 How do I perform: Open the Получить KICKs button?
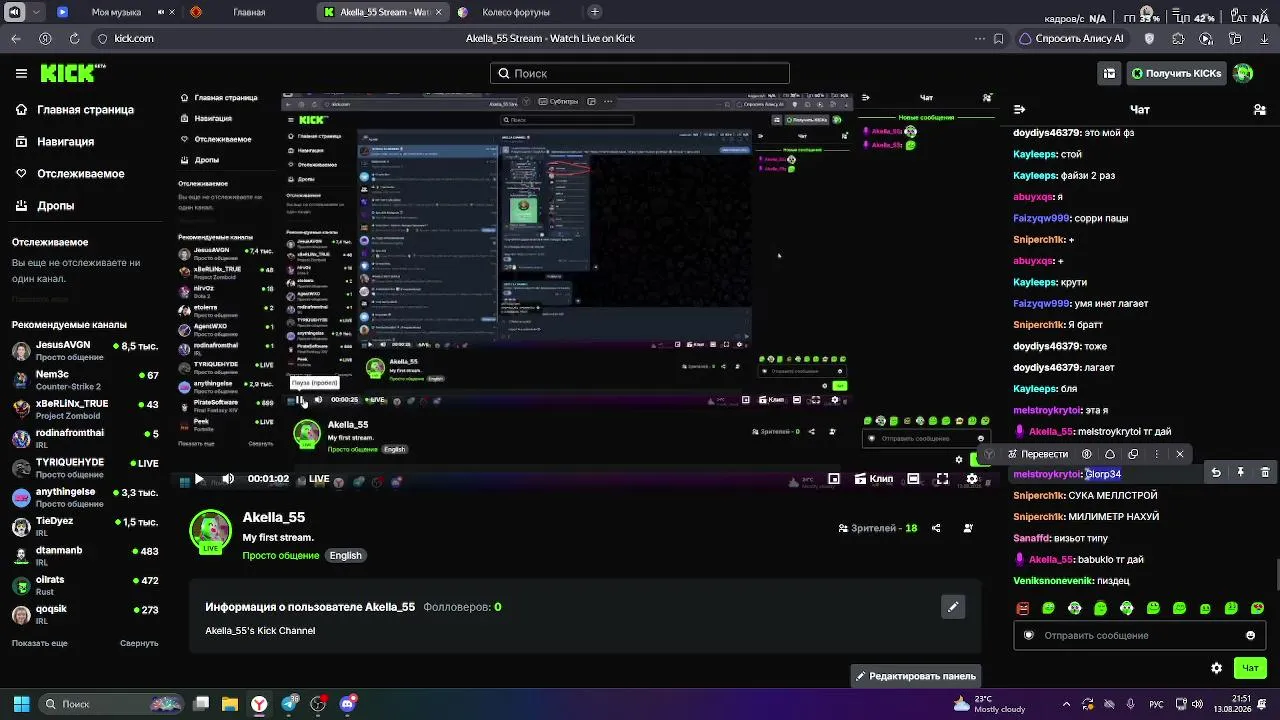[x=1176, y=73]
